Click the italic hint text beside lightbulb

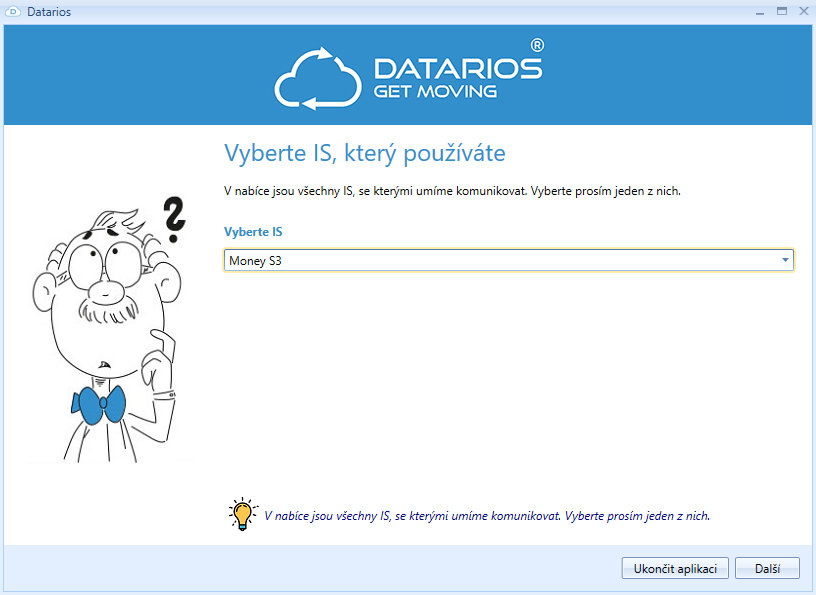[x=486, y=516]
